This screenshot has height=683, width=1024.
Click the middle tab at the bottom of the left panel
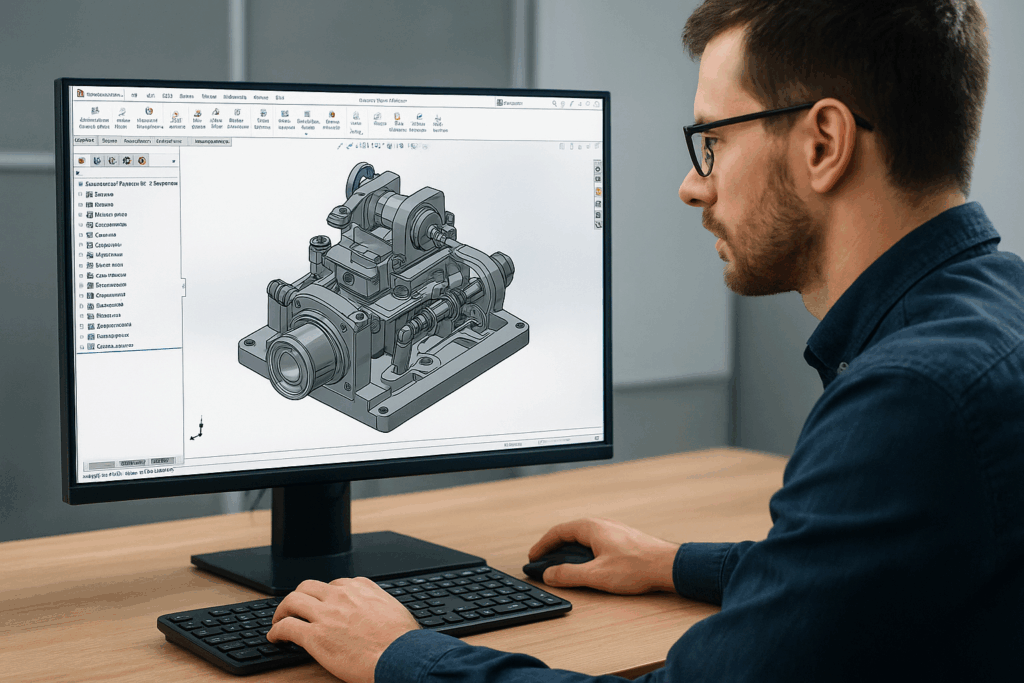point(132,463)
